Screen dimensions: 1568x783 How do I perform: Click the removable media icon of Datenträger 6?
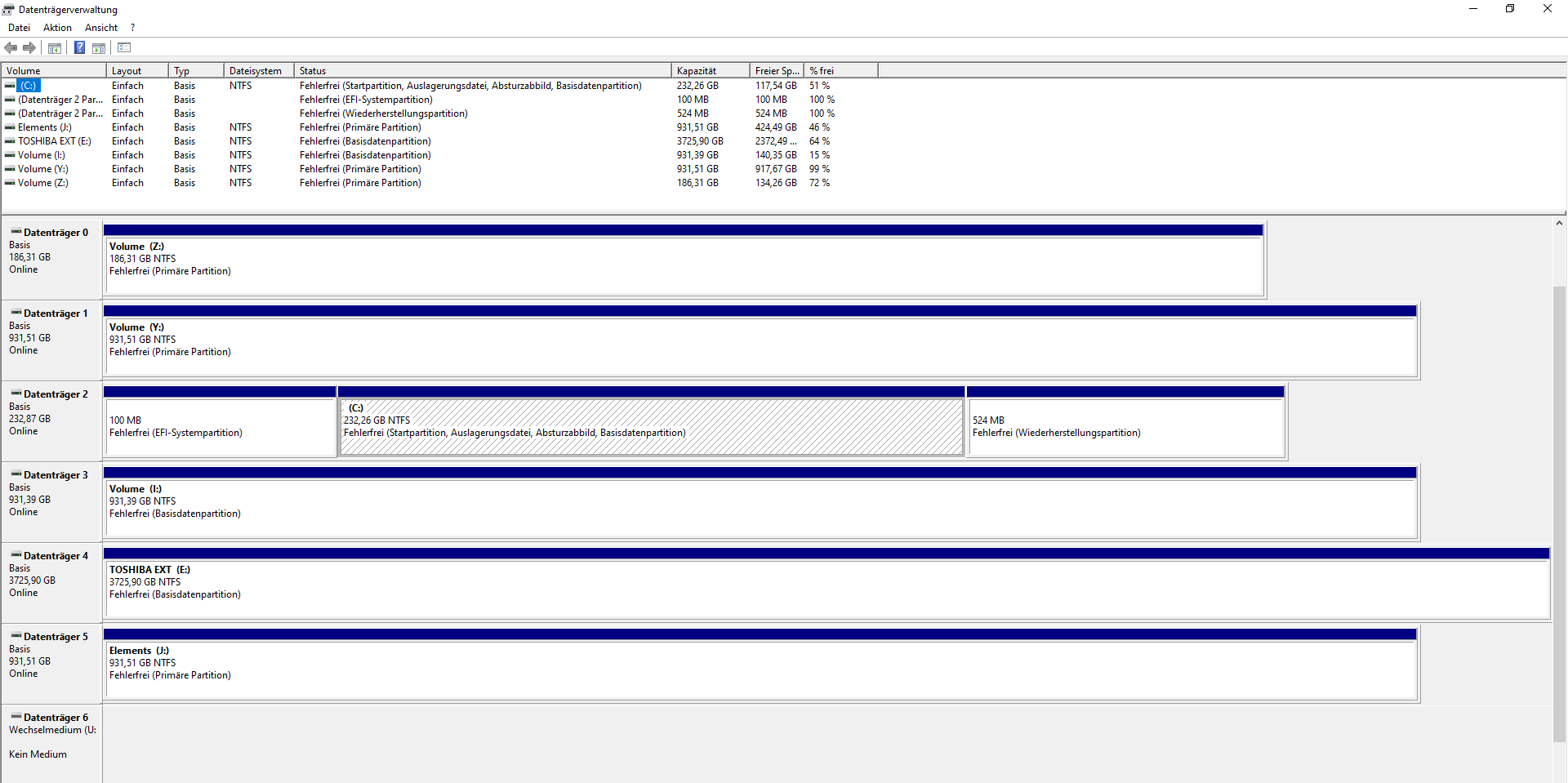[15, 717]
